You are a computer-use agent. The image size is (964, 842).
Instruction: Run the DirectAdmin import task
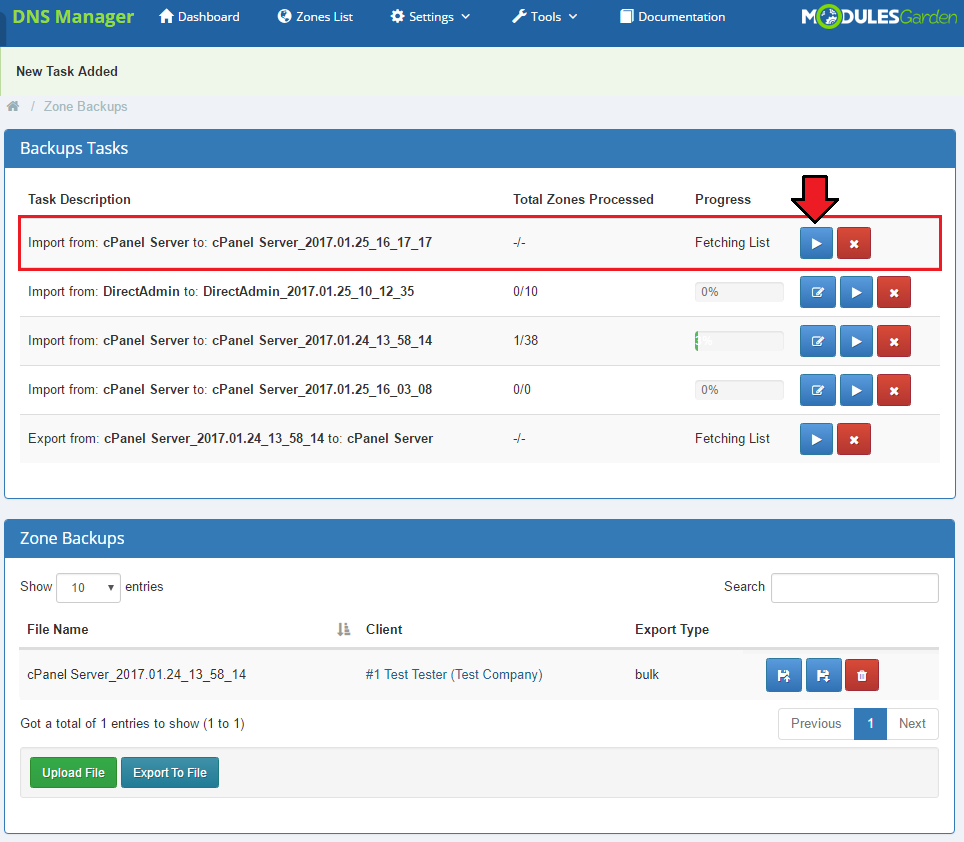[x=856, y=292]
